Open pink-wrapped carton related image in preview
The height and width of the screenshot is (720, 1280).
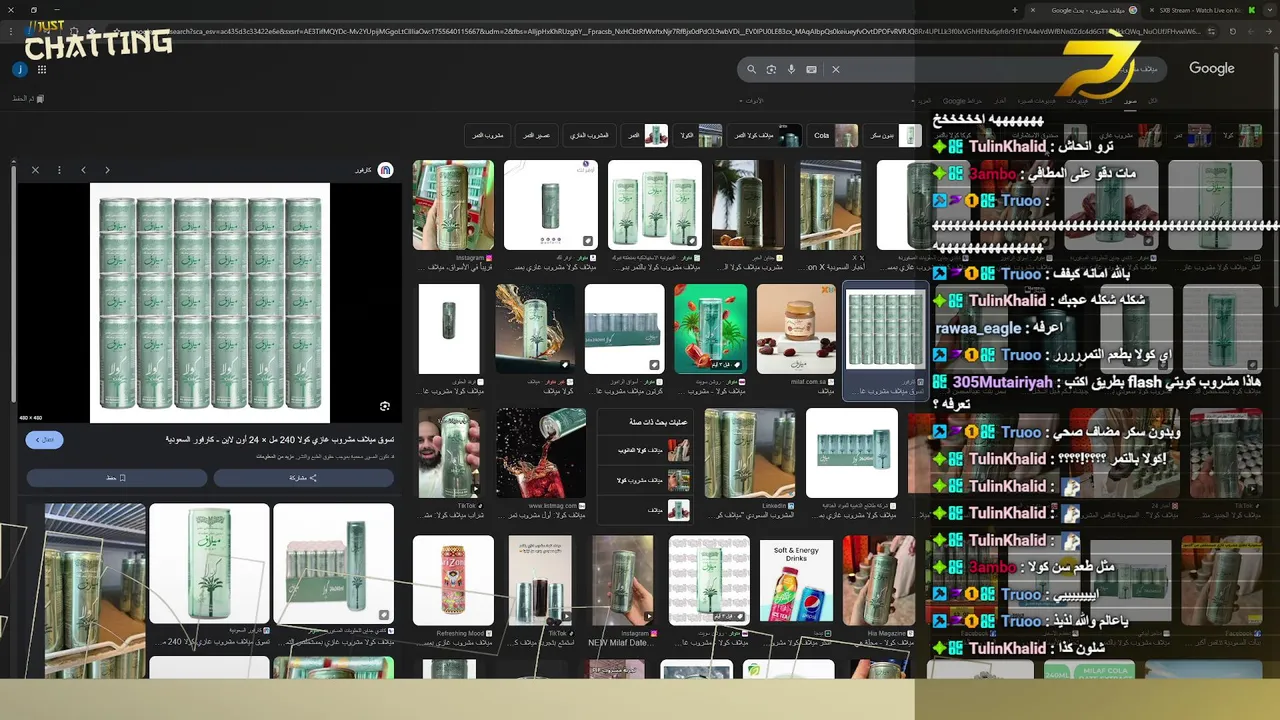point(333,563)
